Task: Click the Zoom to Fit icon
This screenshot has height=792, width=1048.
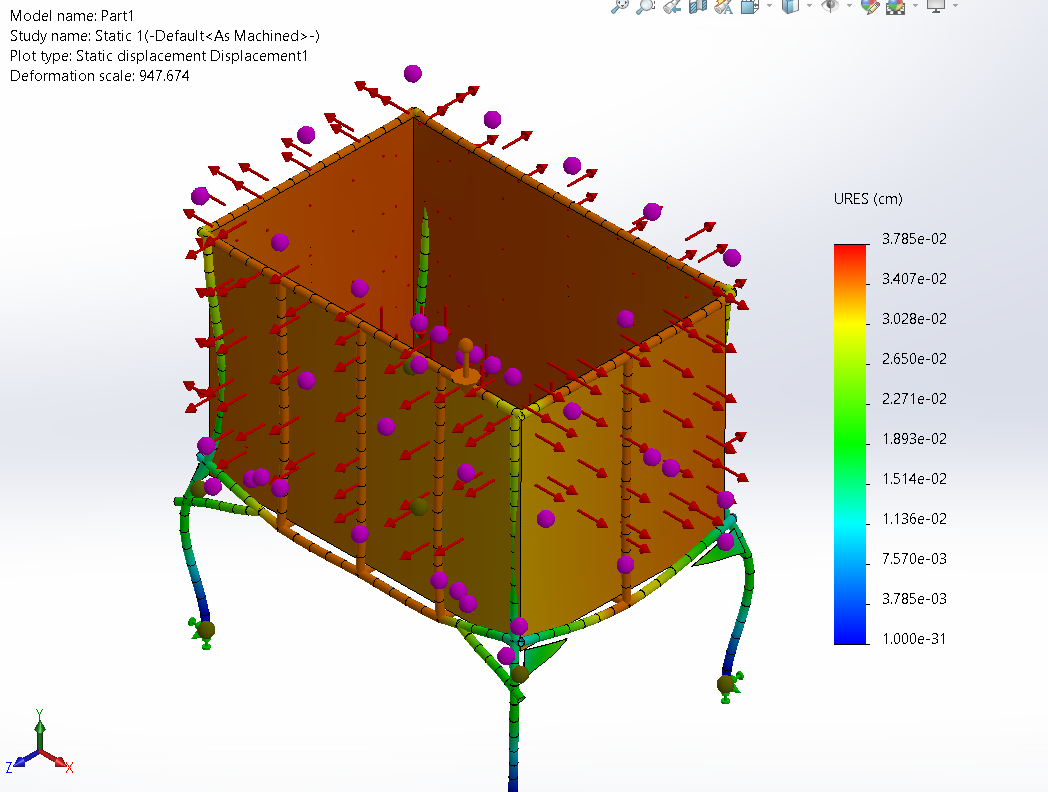Action: point(620,5)
